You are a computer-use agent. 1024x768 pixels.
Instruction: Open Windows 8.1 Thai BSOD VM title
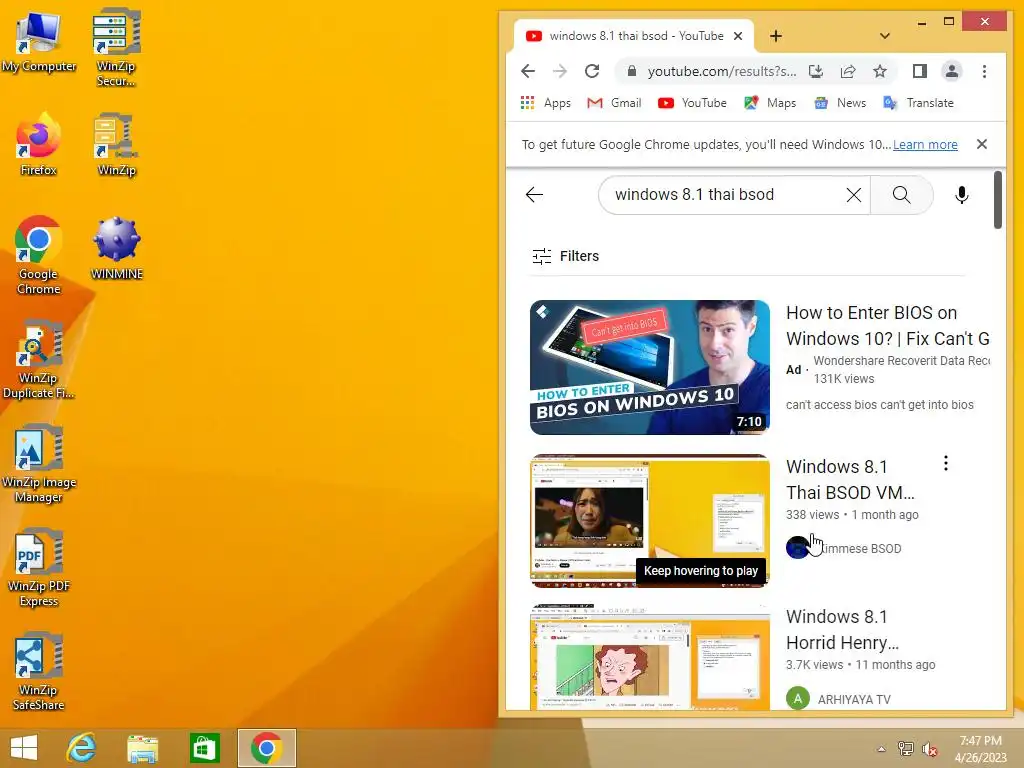click(x=850, y=479)
